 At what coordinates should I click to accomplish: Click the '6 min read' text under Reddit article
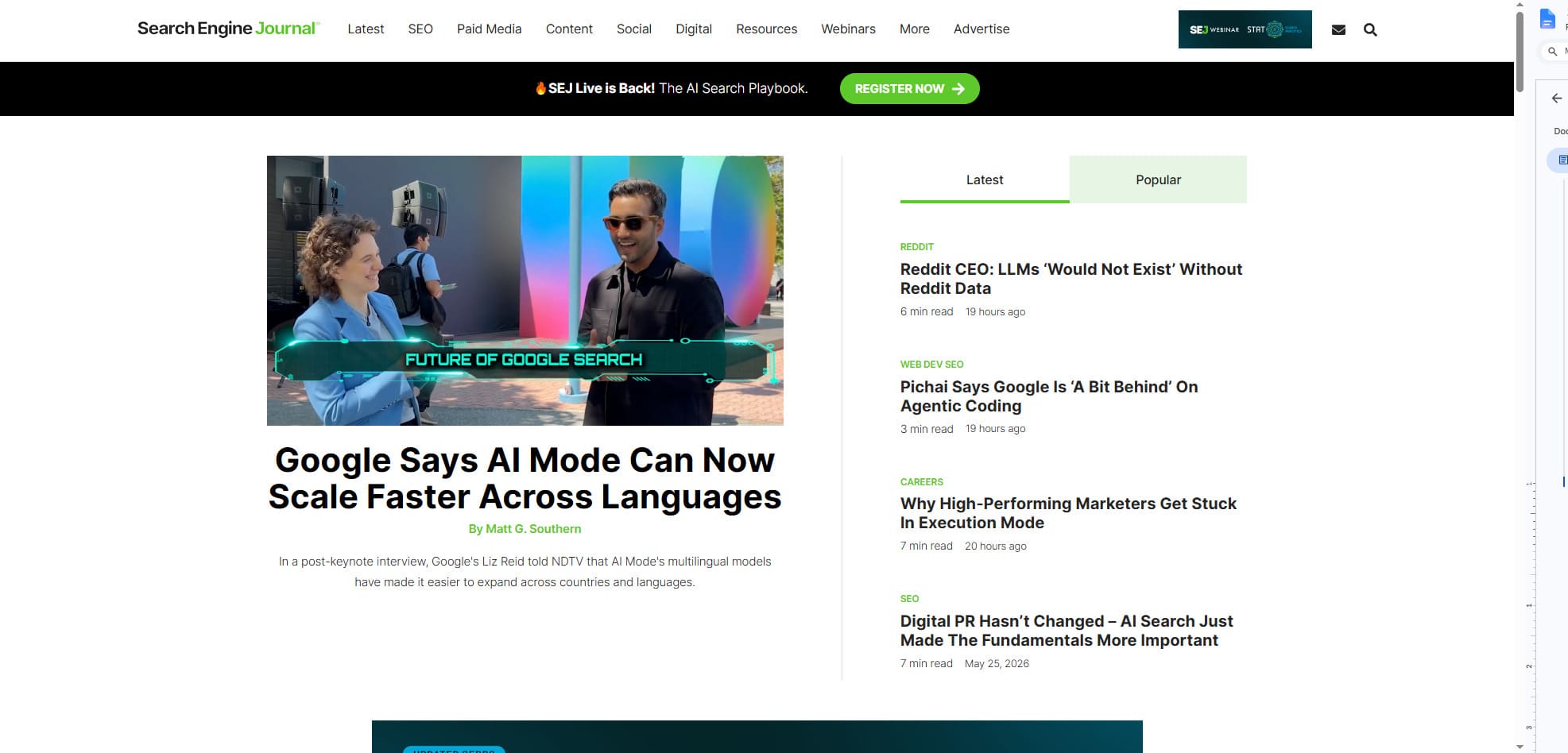pos(927,311)
